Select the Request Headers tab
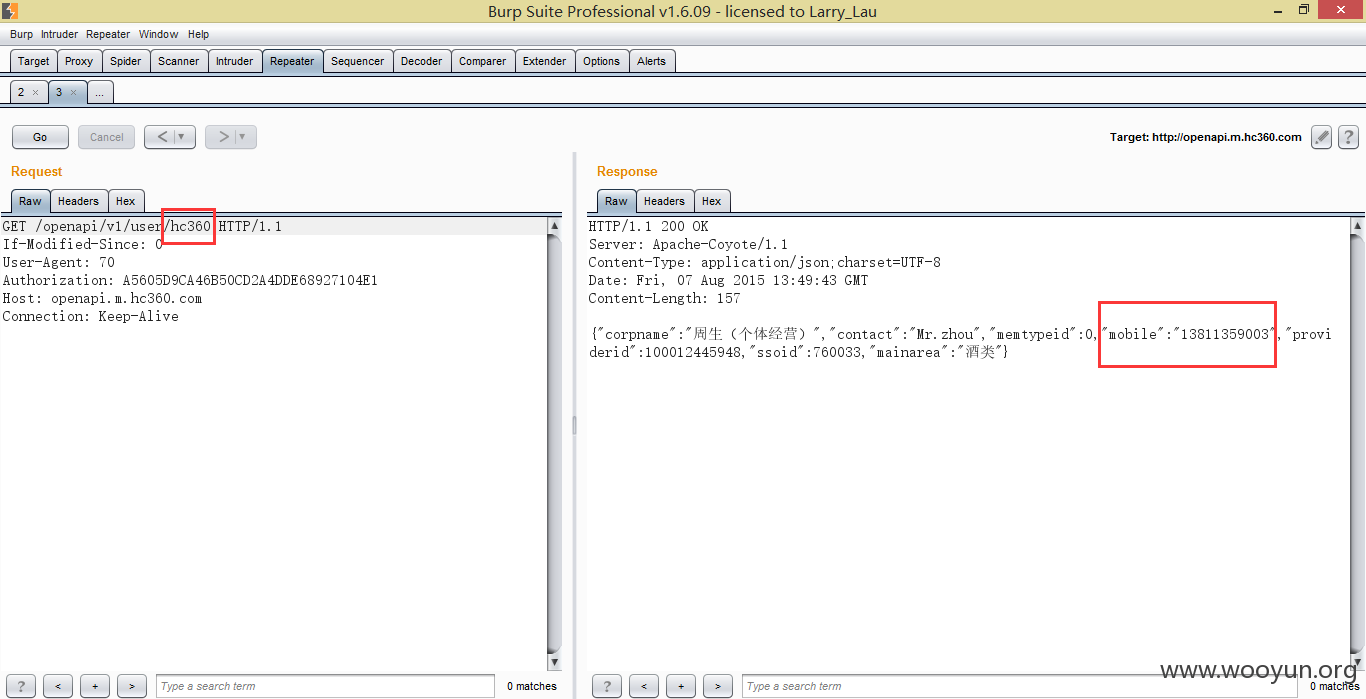This screenshot has height=699, width=1366. 78,201
